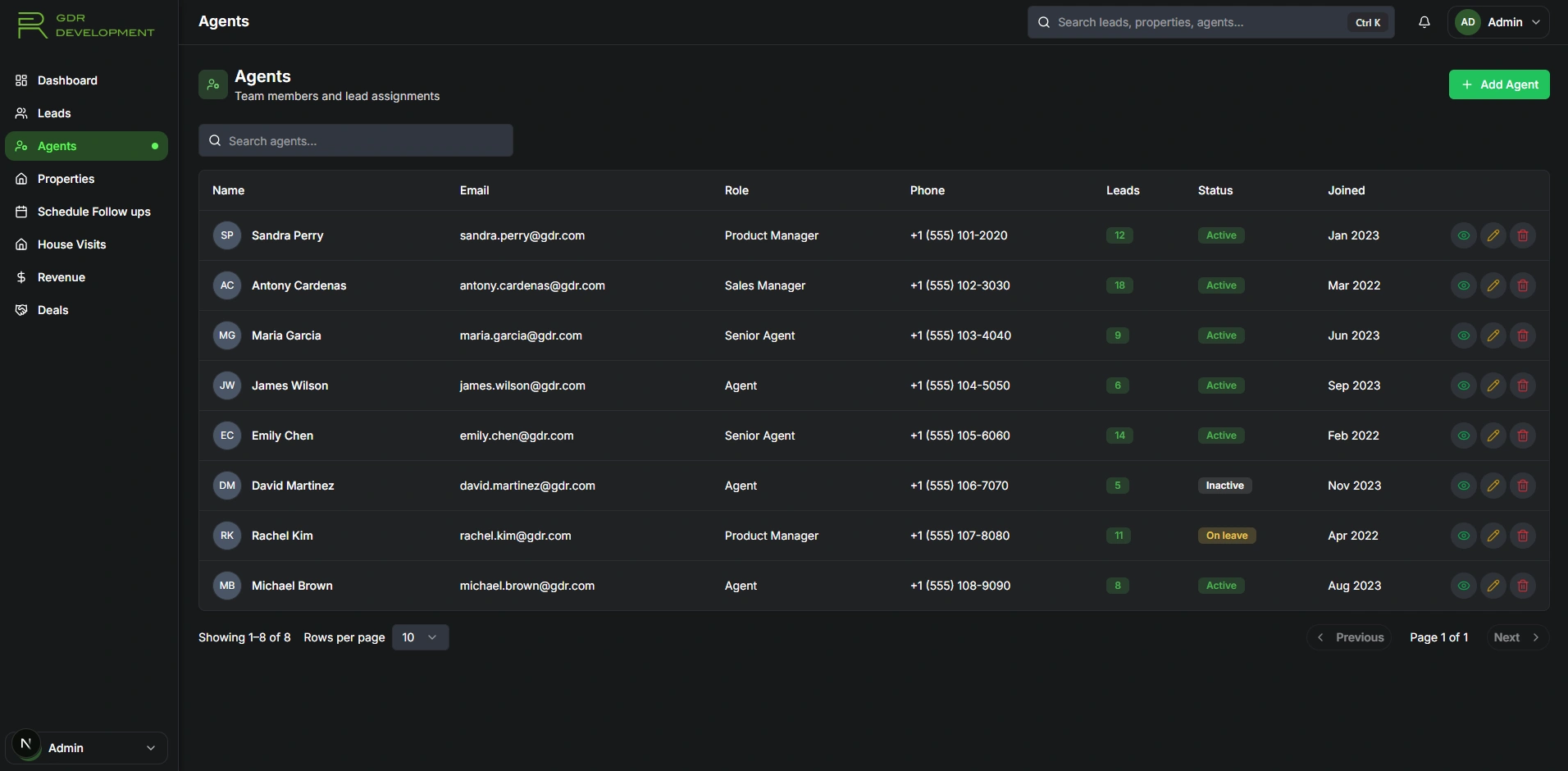
Task: Expand the Admin panel at bottom of sidebar
Action: pyautogui.click(x=86, y=747)
